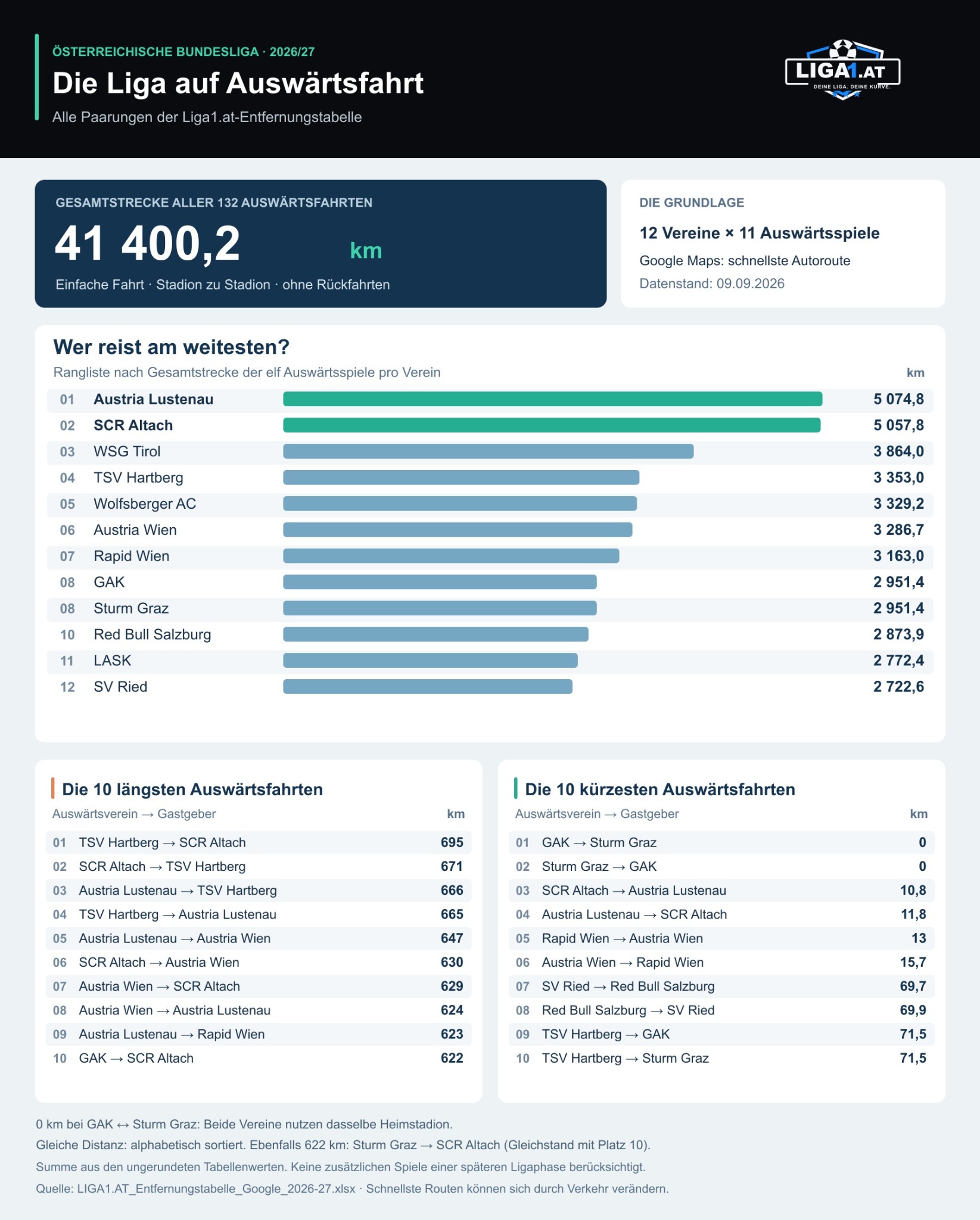Click the row "SV Ried → Red Bull Salzburg"
This screenshot has width=980, height=1220.
point(721,986)
